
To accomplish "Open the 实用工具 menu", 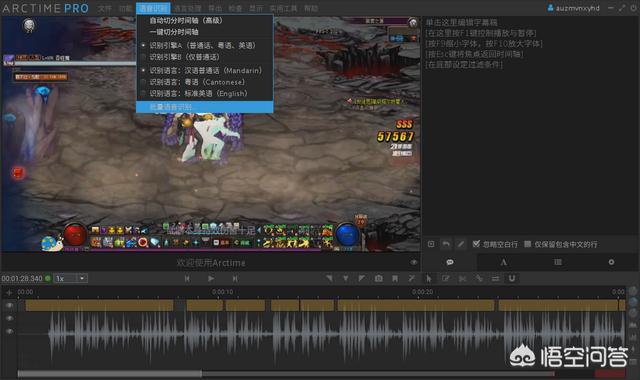I will [x=283, y=8].
